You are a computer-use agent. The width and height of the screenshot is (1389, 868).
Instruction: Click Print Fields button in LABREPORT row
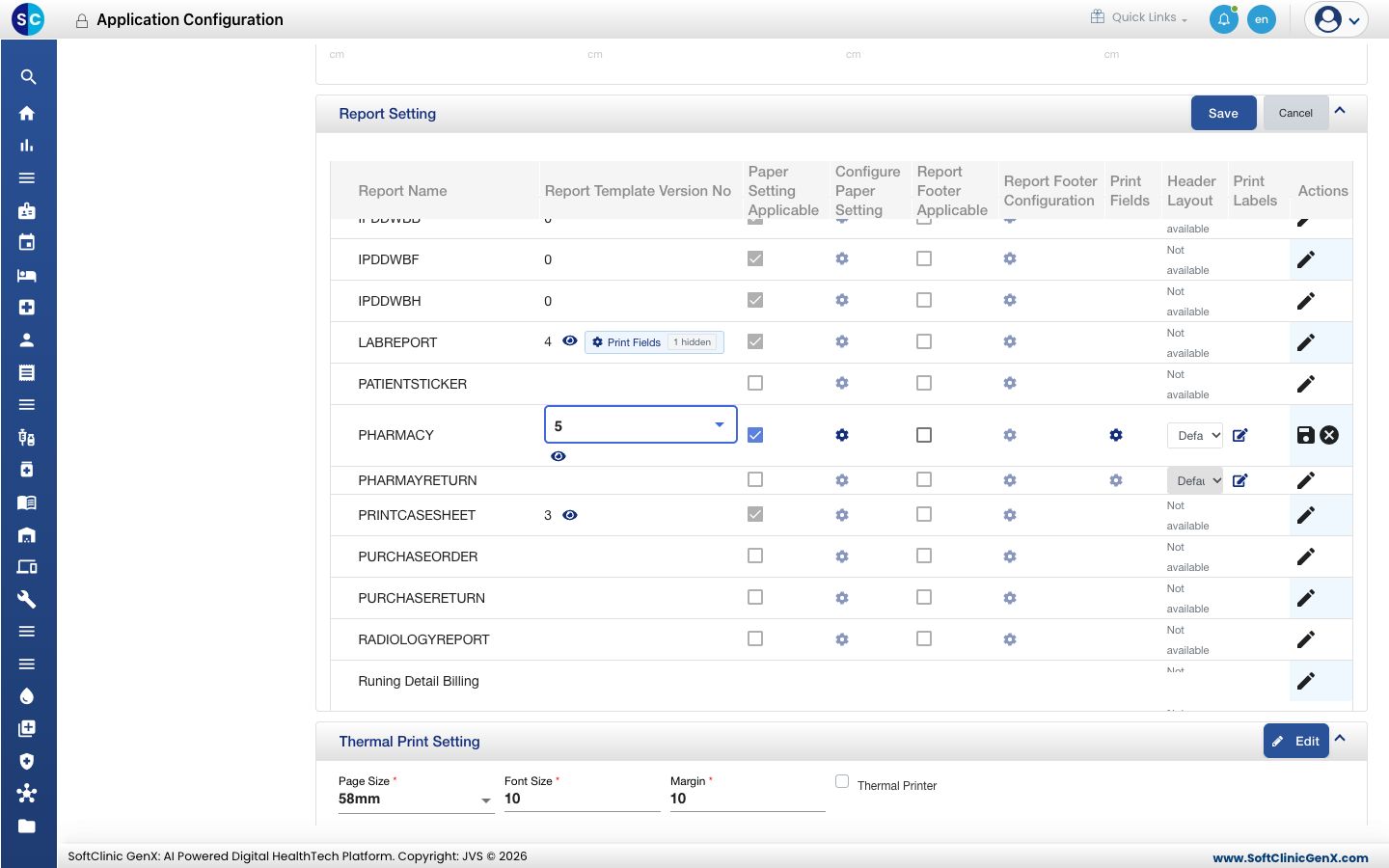pyautogui.click(x=654, y=342)
